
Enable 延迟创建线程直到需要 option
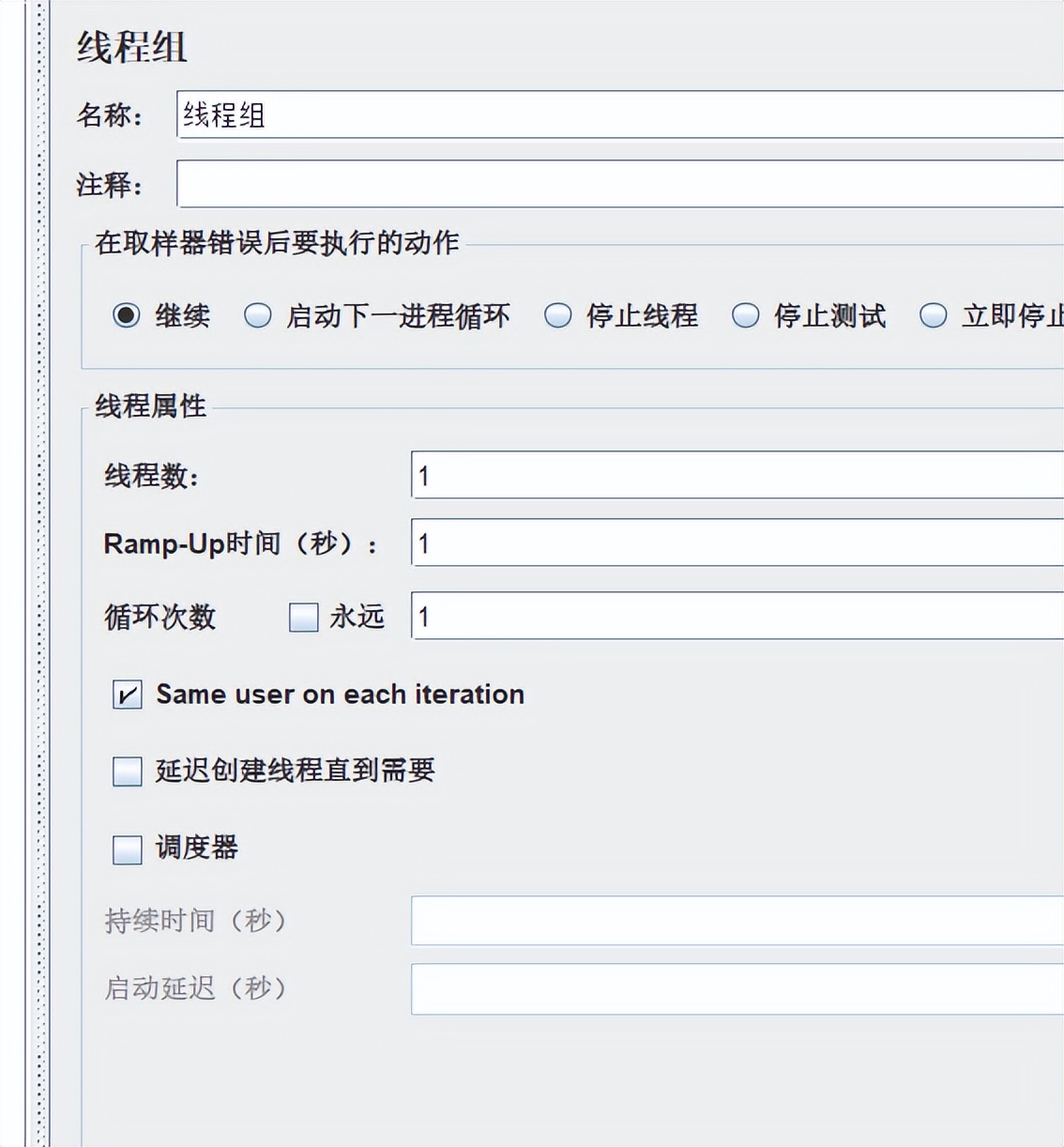[127, 772]
